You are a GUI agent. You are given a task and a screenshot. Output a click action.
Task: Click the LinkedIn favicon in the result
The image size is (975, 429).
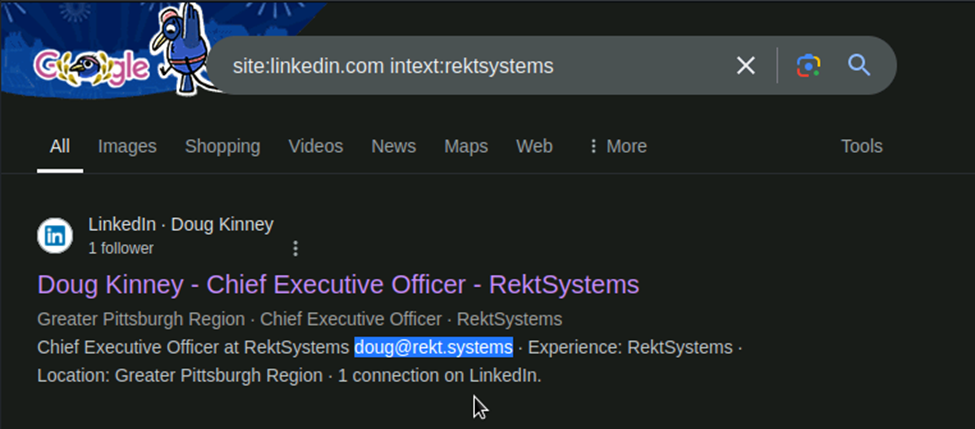(x=55, y=236)
